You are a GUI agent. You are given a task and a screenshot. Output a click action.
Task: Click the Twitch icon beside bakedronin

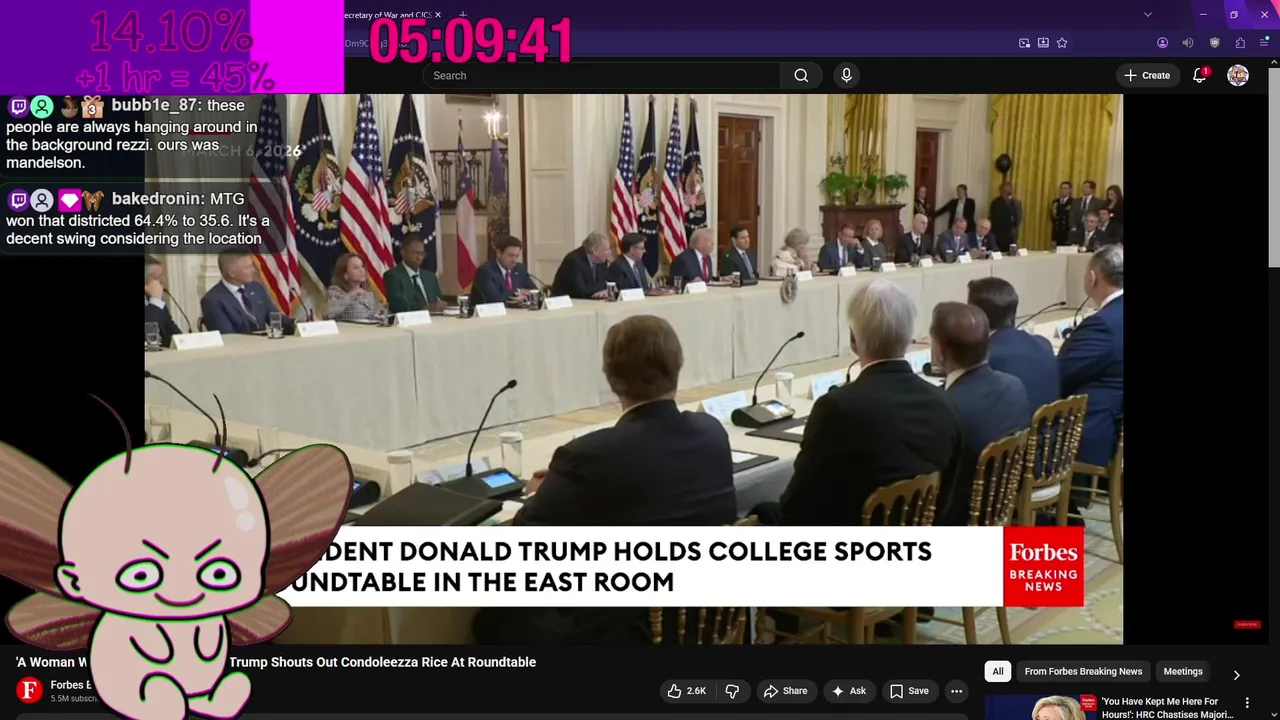point(18,200)
